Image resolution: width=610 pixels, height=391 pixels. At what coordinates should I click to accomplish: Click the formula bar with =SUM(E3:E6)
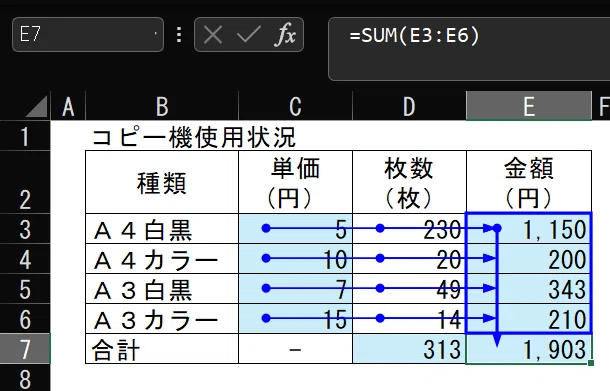point(469,49)
